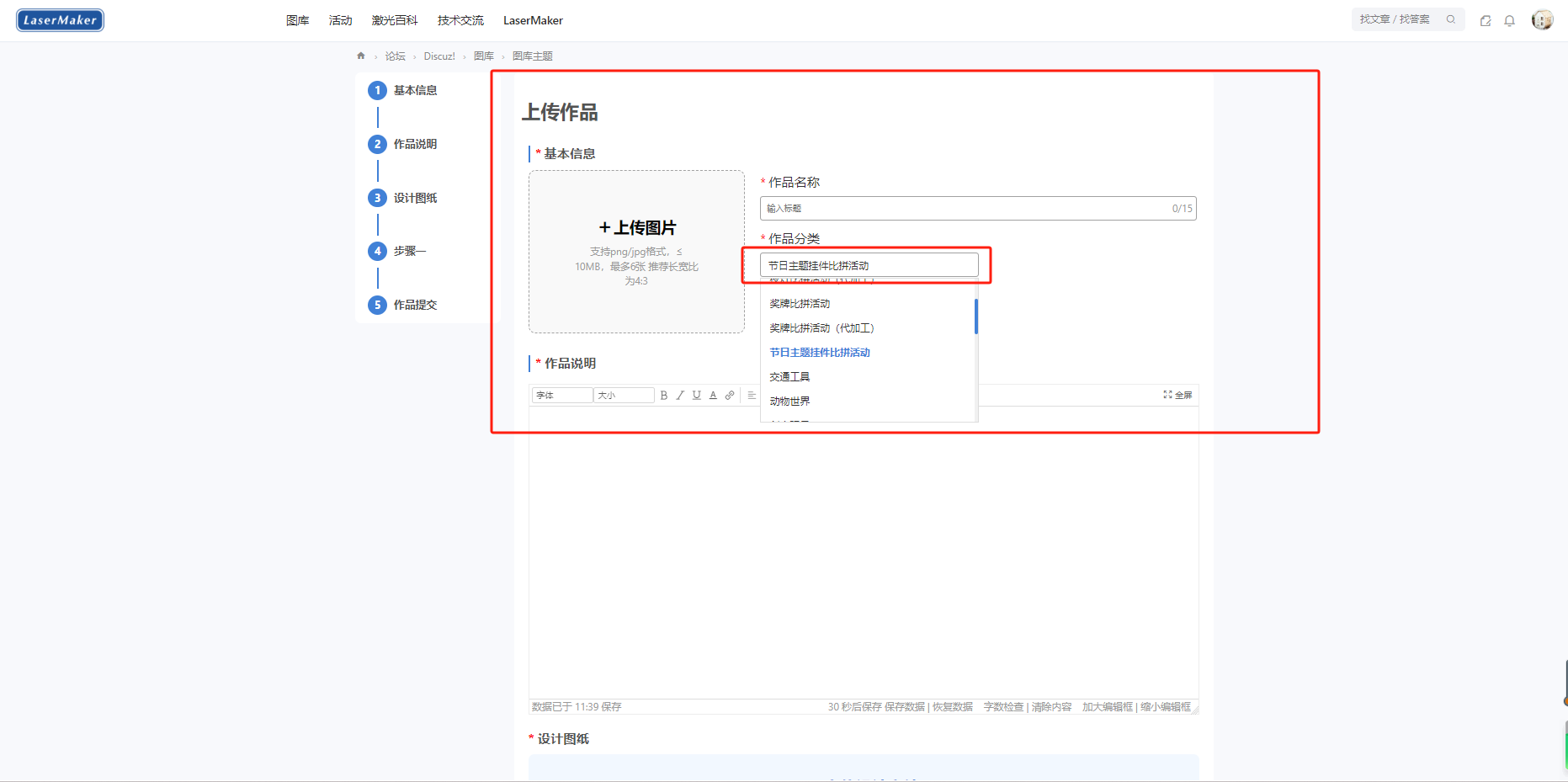Open the 作品分类 category dropdown
This screenshot has width=1568, height=782.
(869, 265)
